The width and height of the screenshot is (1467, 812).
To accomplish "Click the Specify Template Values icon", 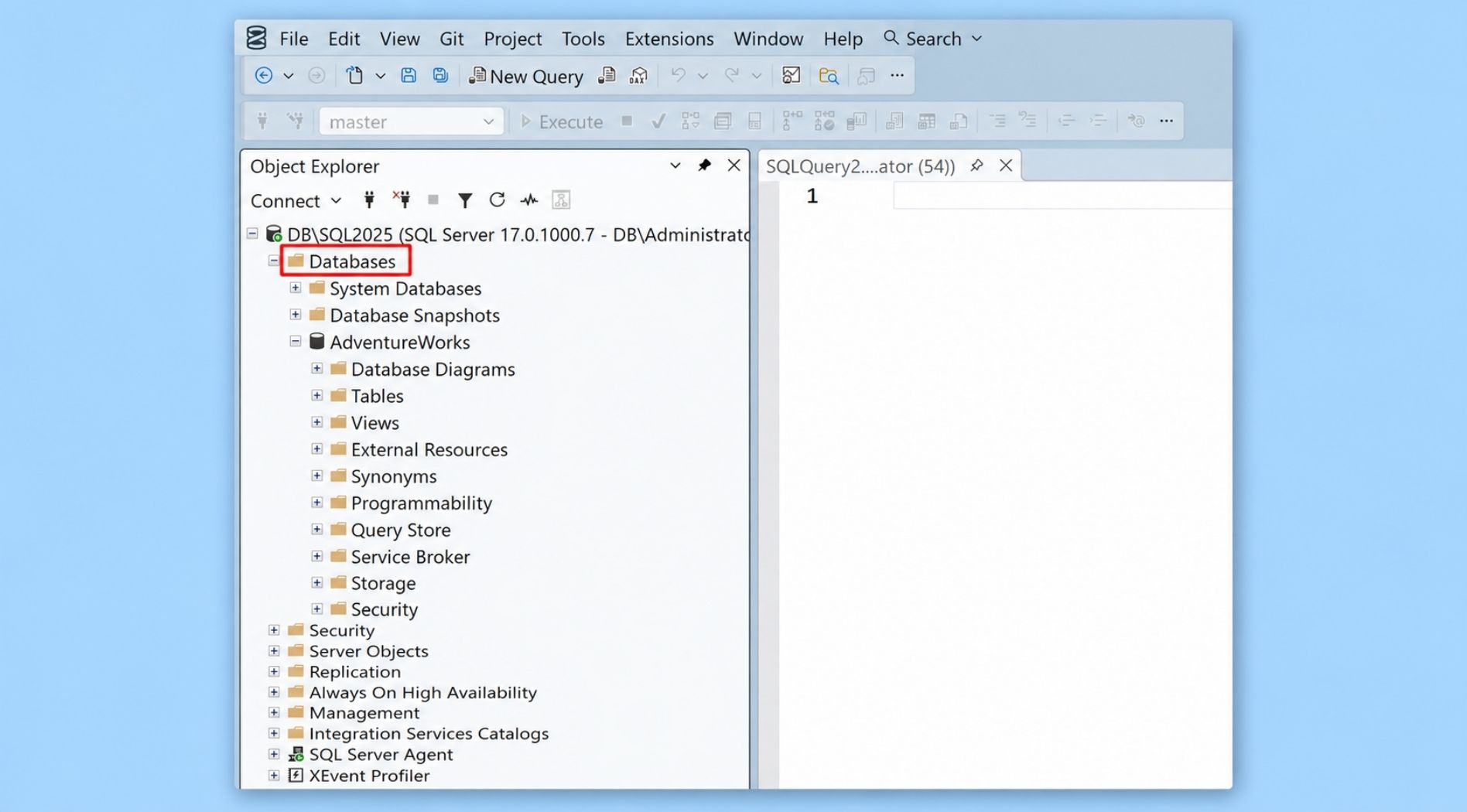I will (x=1136, y=121).
